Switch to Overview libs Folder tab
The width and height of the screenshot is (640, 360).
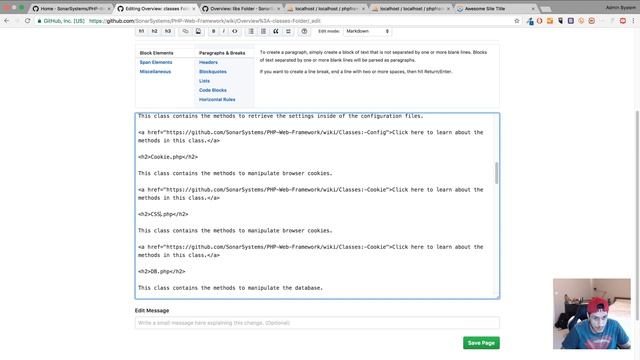click(x=241, y=9)
